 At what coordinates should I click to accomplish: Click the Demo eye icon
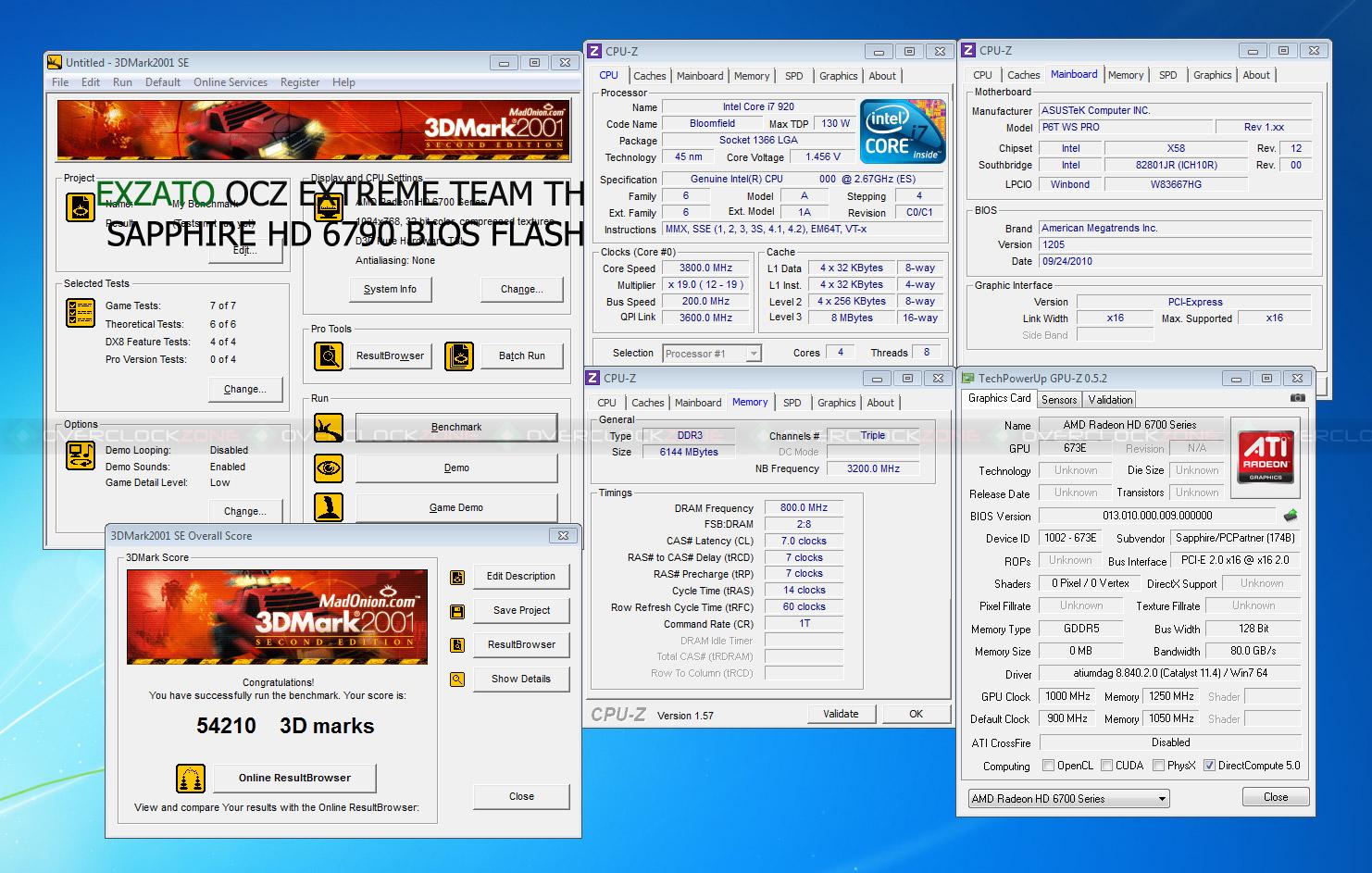point(329,468)
